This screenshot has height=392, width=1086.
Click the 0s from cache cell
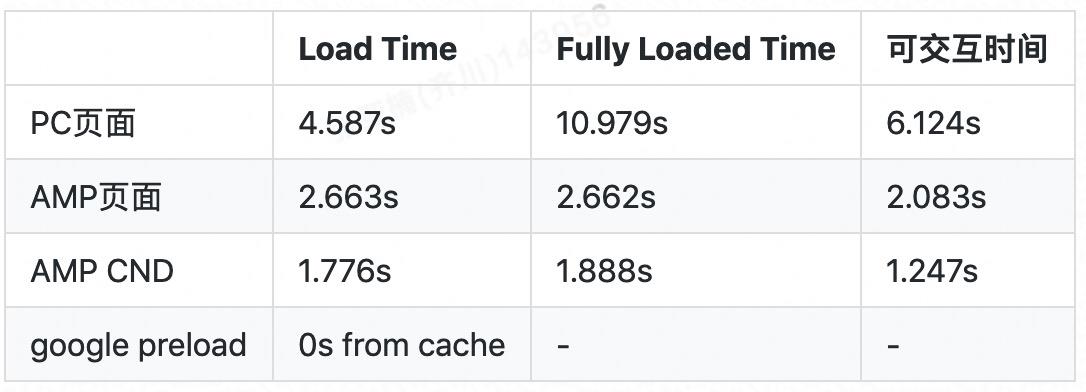tap(402, 345)
